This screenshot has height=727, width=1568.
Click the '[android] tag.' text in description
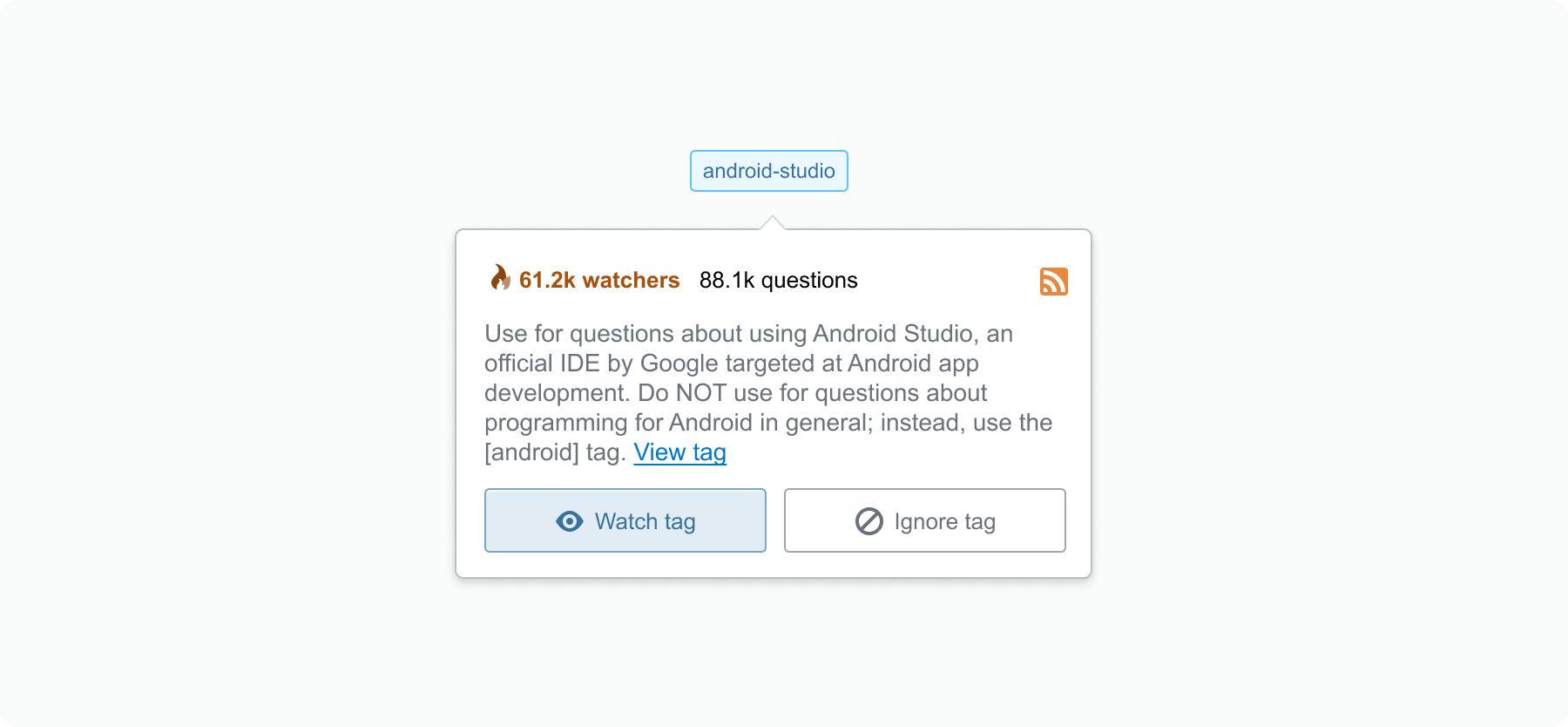point(555,452)
